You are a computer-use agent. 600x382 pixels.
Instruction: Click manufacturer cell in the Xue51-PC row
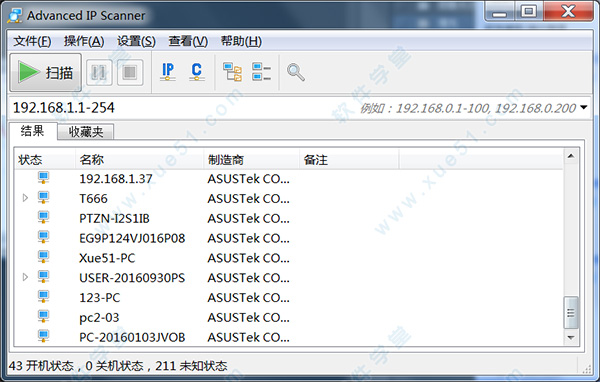click(x=248, y=258)
